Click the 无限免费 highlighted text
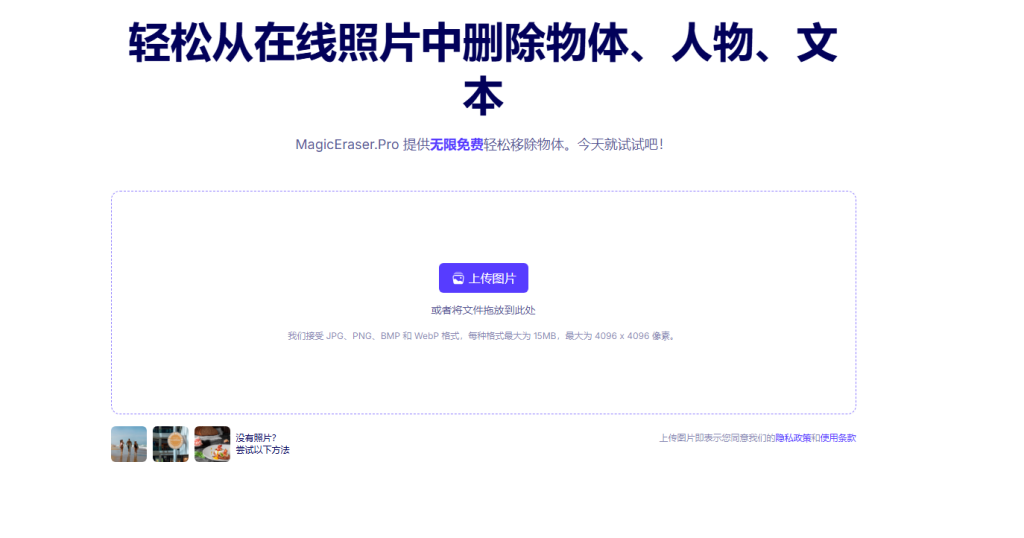The image size is (1024, 538). click(x=456, y=144)
